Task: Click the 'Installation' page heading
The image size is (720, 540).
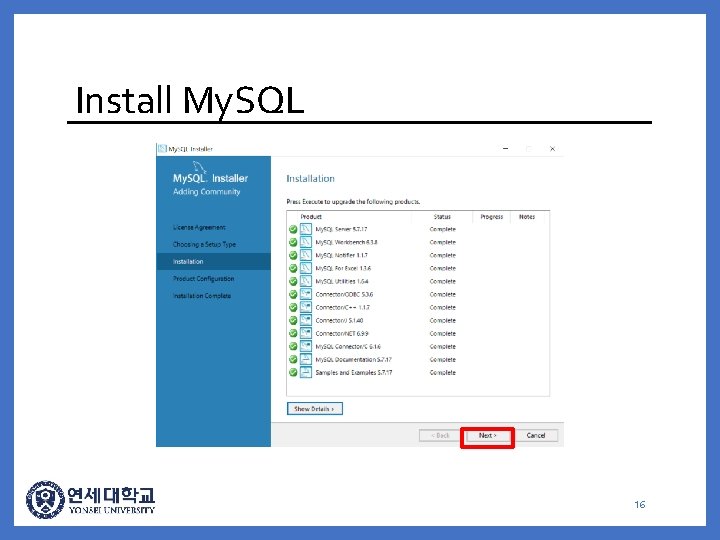Action: tap(310, 179)
